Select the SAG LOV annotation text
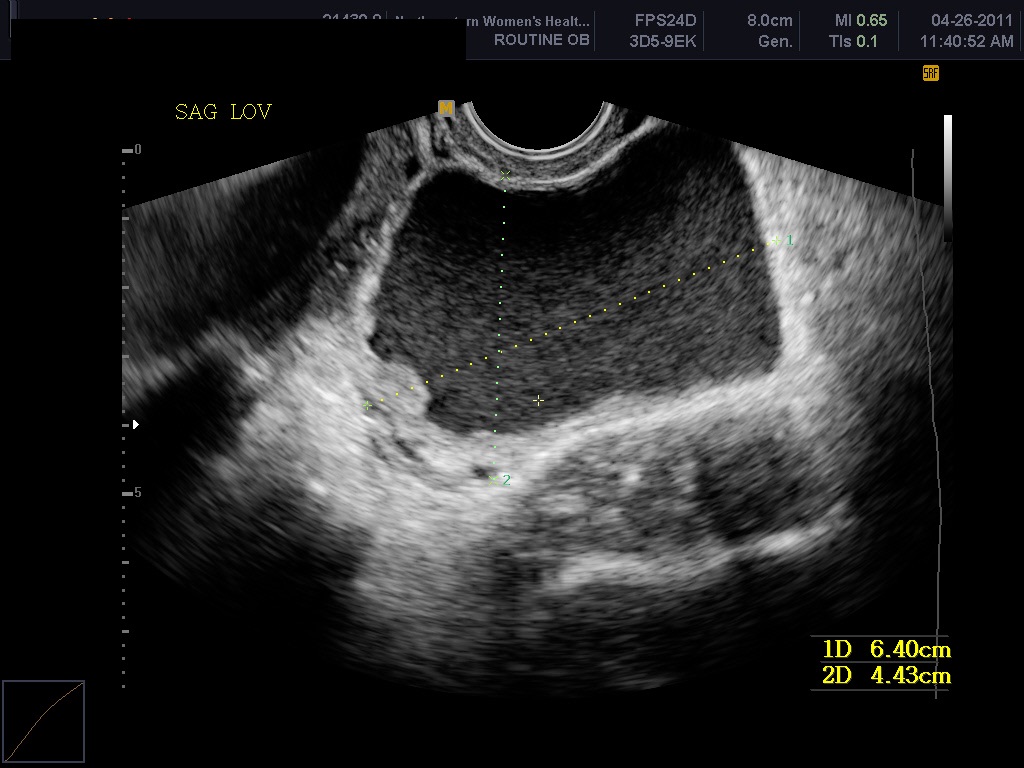This screenshot has height=768, width=1024. [223, 112]
